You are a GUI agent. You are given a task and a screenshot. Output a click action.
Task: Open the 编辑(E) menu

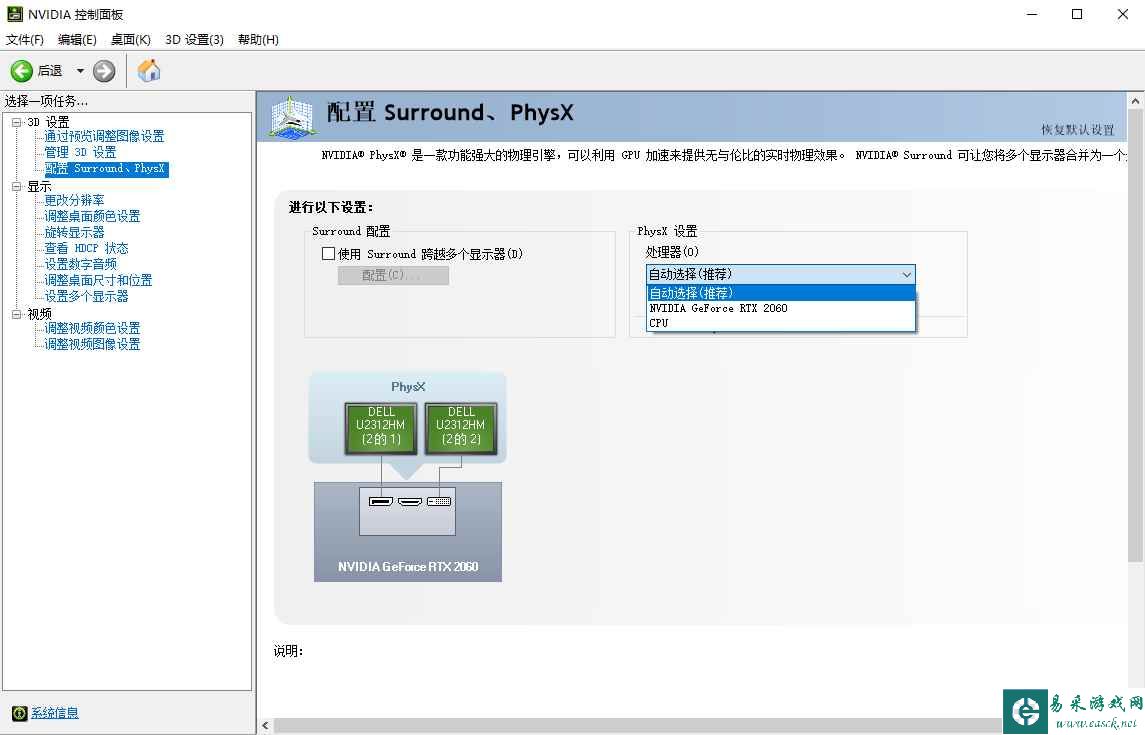tap(77, 39)
